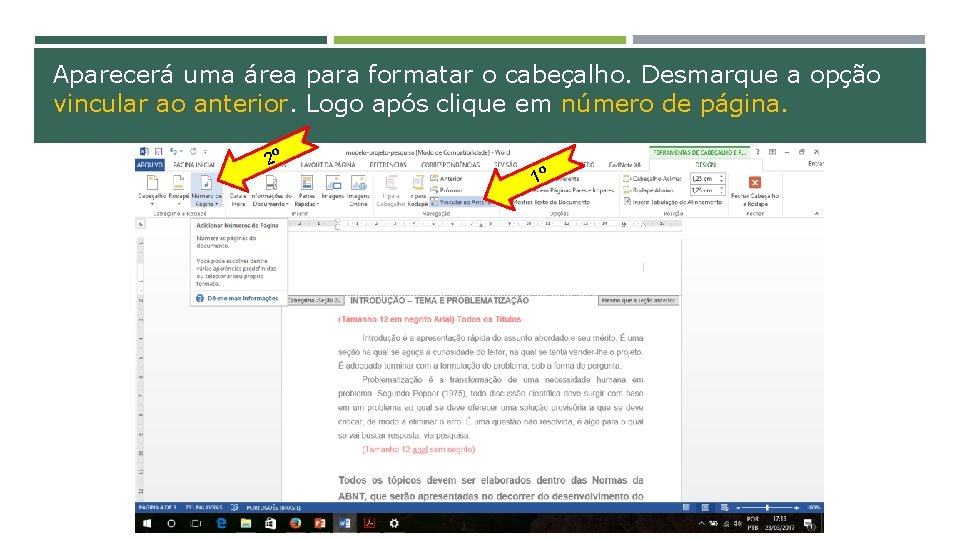Click the Cabeçalho Acima value field
The width and height of the screenshot is (960, 540).
[x=703, y=179]
